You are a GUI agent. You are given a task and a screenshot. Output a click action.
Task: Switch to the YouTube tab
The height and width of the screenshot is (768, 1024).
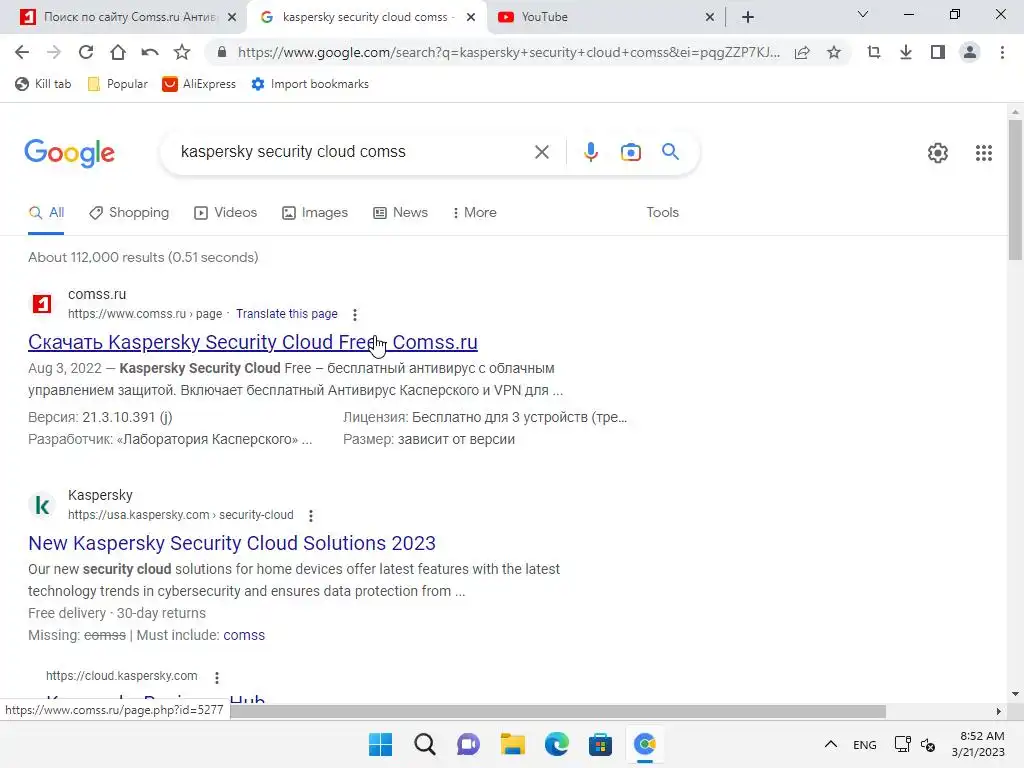click(x=606, y=17)
